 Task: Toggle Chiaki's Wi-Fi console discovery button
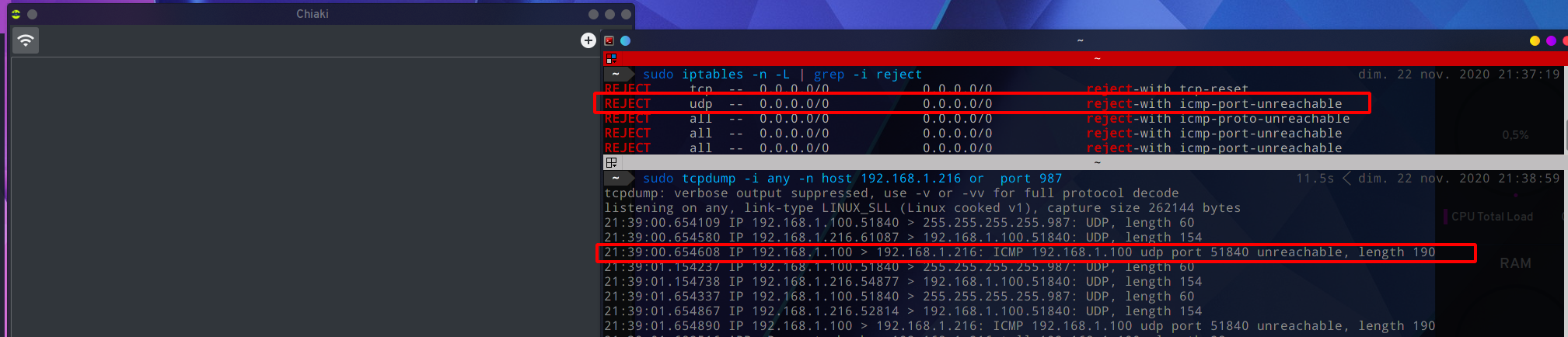tap(26, 40)
